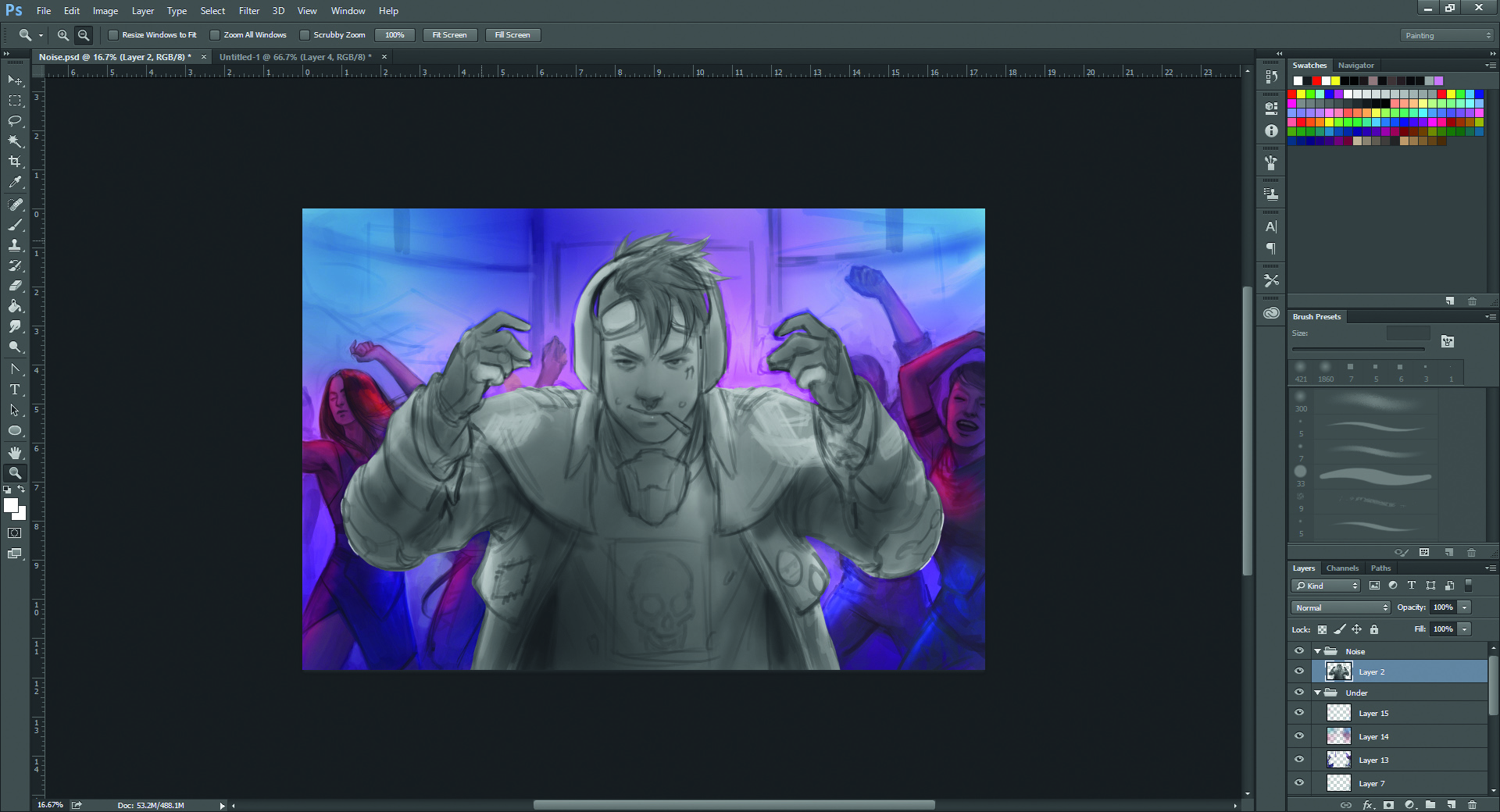This screenshot has width=1500, height=812.
Task: Hide the Under group visibility eye
Action: 1299,693
